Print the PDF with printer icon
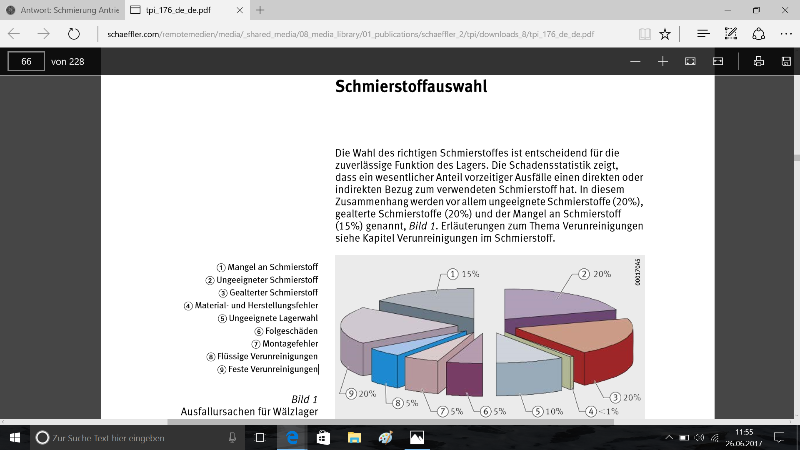The height and width of the screenshot is (450, 800). (759, 61)
